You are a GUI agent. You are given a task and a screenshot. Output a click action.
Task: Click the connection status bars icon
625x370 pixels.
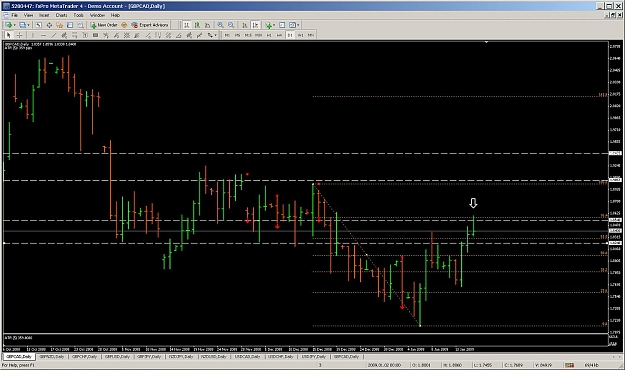pos(570,365)
